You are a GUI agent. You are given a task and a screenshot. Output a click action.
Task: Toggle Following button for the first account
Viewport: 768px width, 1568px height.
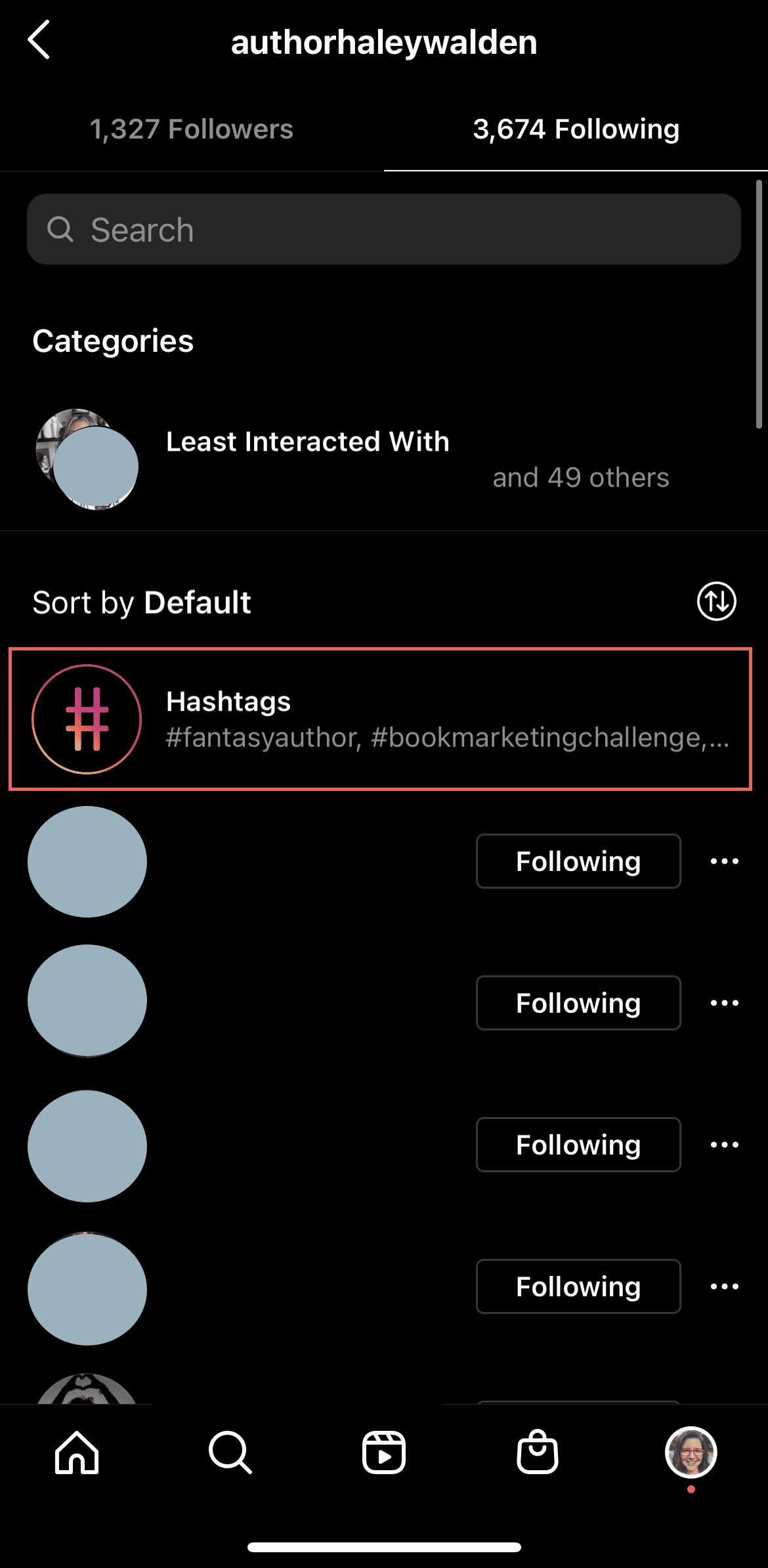point(578,861)
